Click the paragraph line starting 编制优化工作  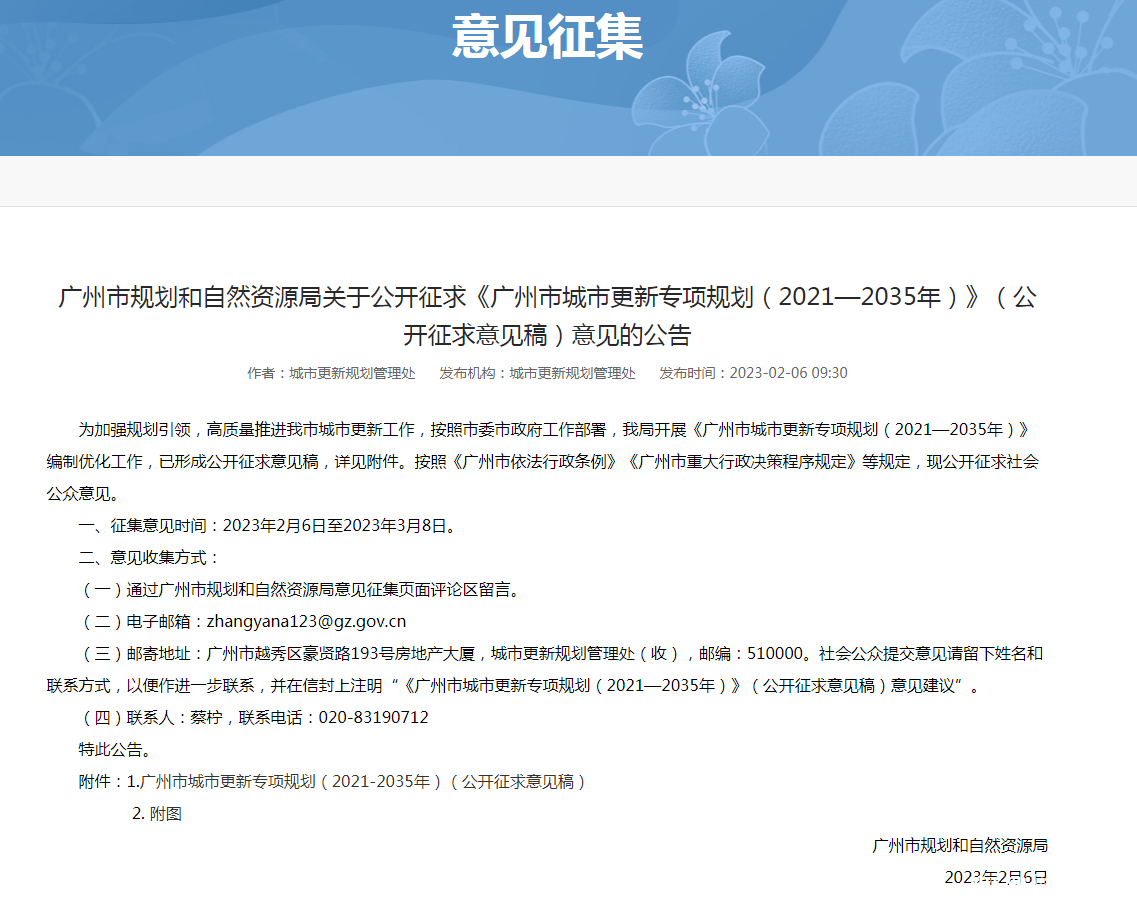tap(542, 462)
